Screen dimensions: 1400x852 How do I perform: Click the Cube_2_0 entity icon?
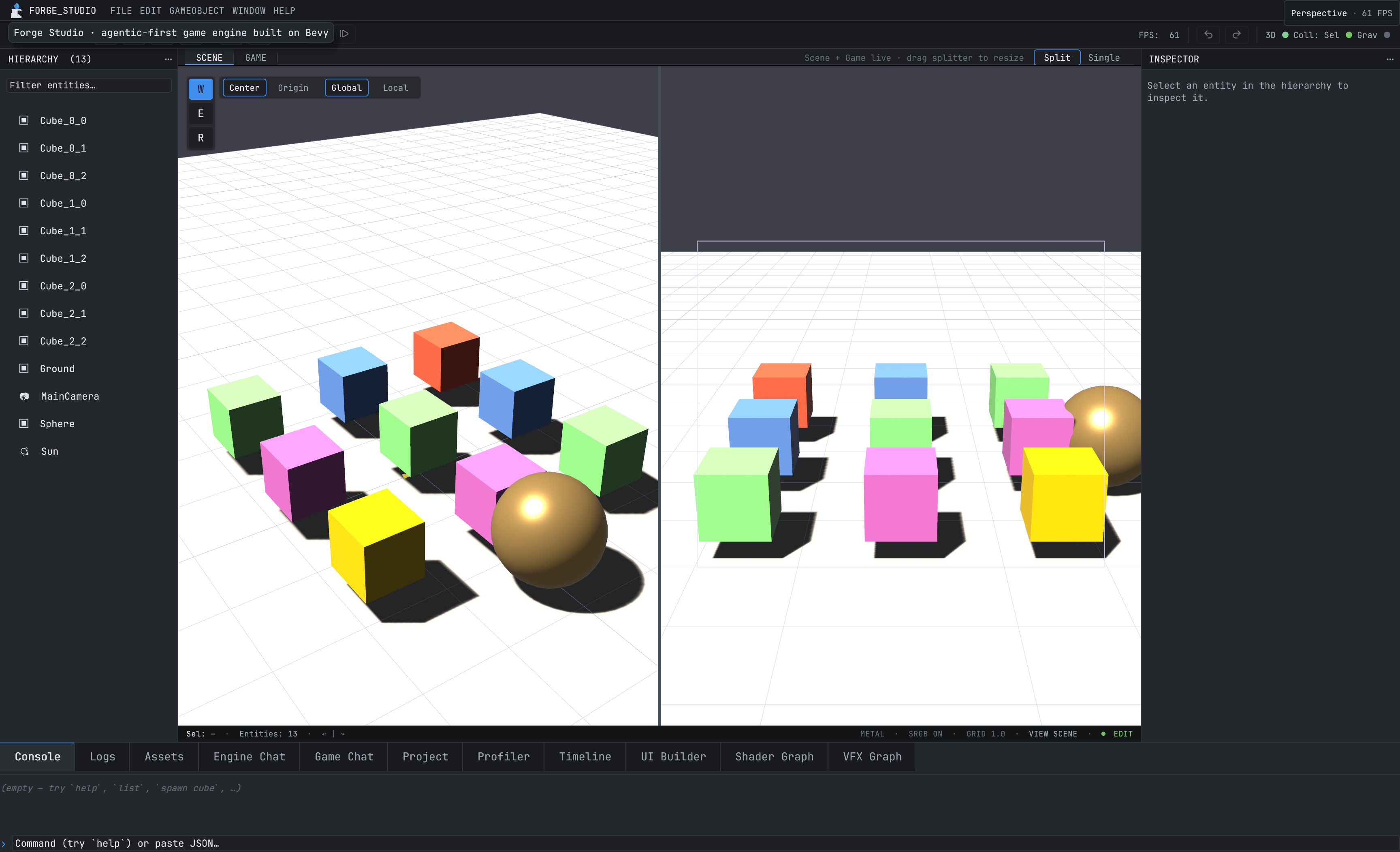[24, 286]
